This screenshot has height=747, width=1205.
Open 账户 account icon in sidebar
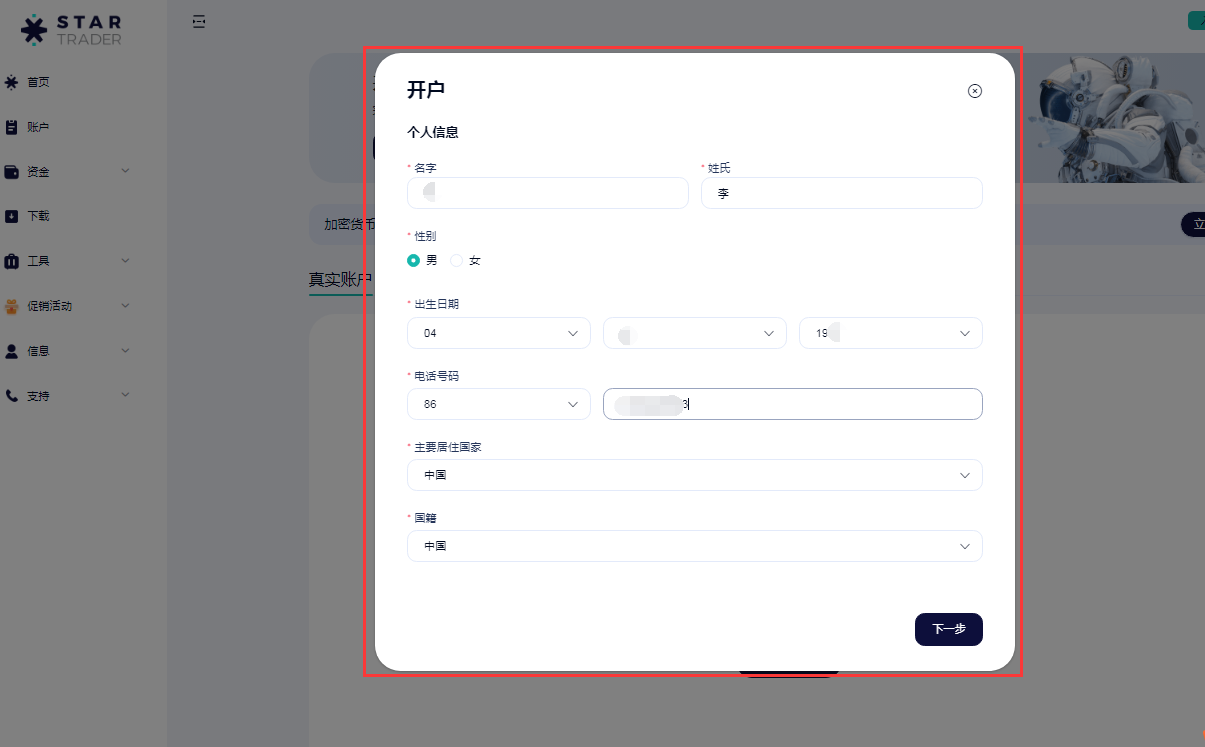click(x=11, y=127)
